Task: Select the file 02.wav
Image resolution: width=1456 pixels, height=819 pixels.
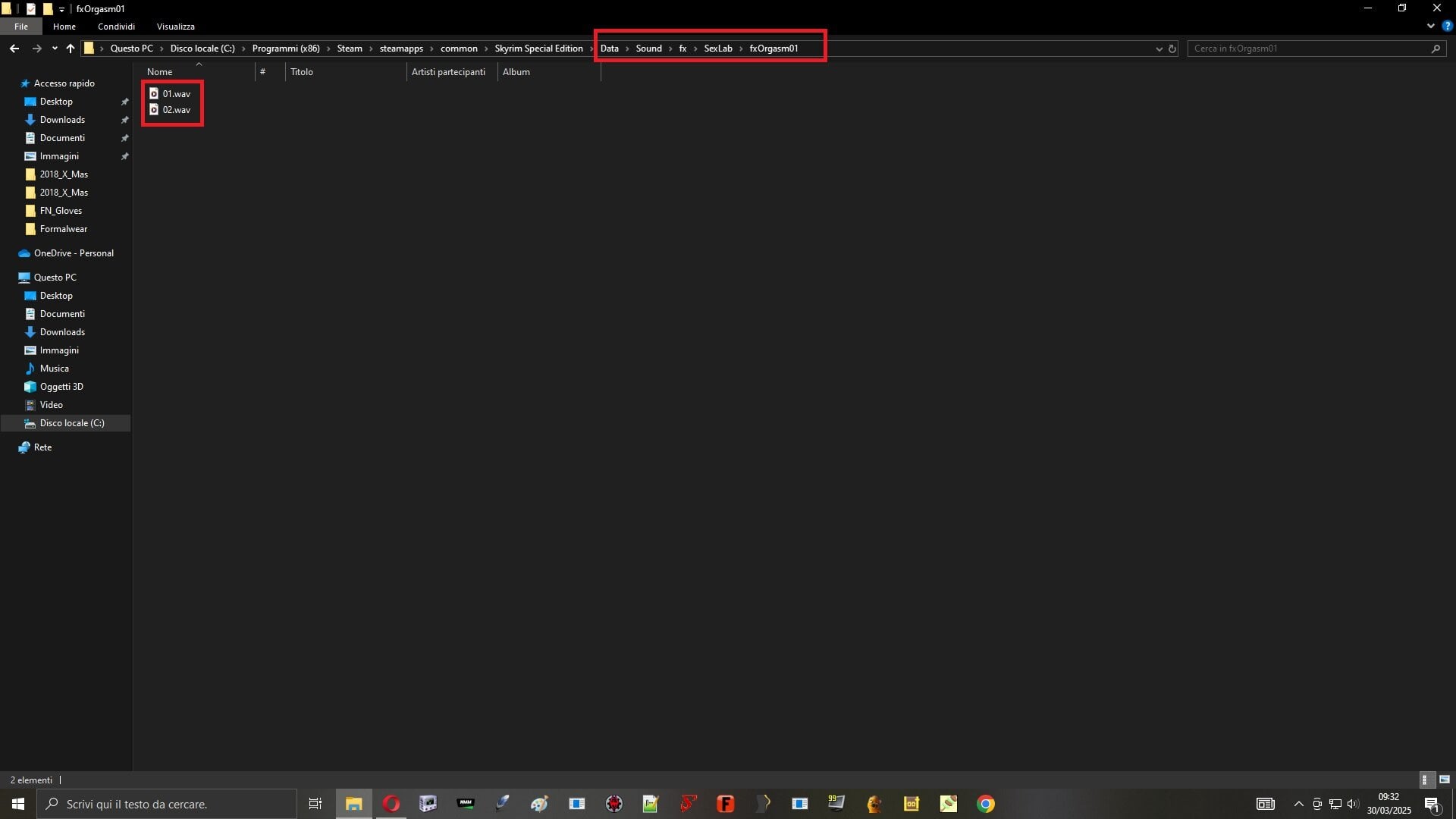Action: [x=170, y=110]
